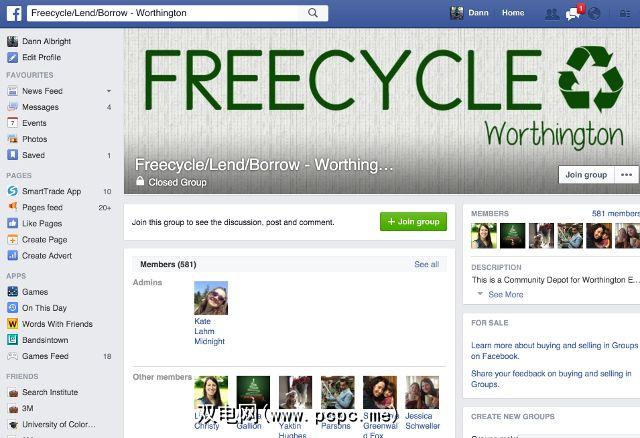The width and height of the screenshot is (640, 438).
Task: Expand the News Feed dropdown arrow
Action: (109, 91)
